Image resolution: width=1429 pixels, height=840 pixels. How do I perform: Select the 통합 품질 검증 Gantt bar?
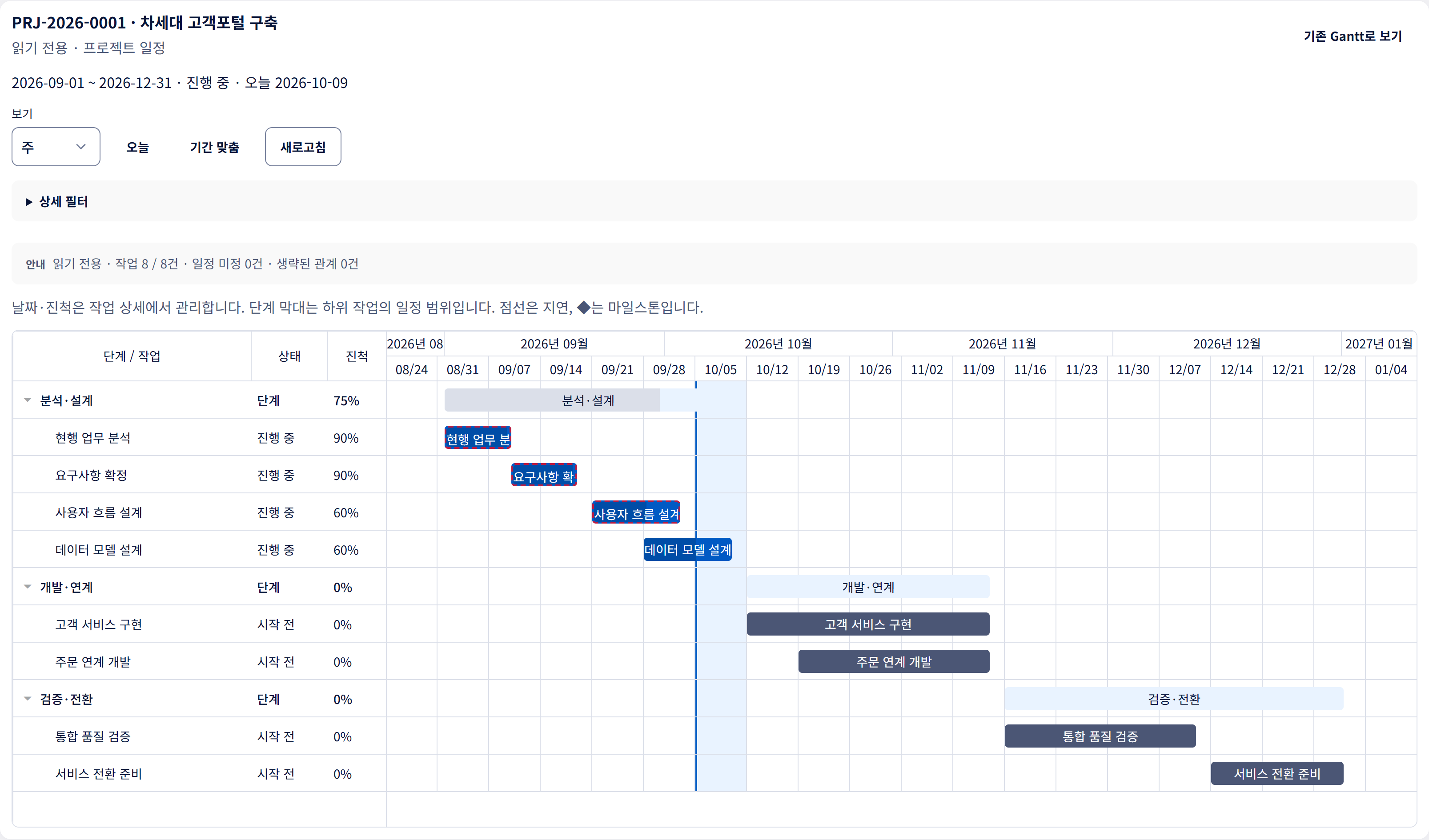[1100, 736]
